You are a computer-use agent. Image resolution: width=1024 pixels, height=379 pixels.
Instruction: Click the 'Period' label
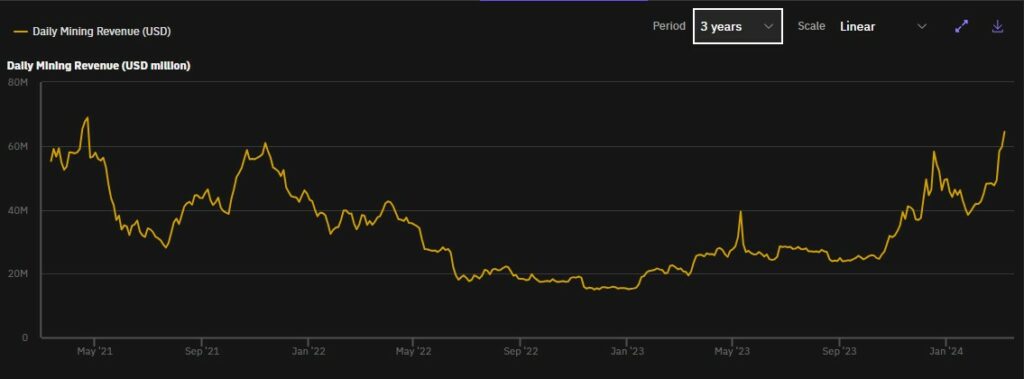coord(669,26)
